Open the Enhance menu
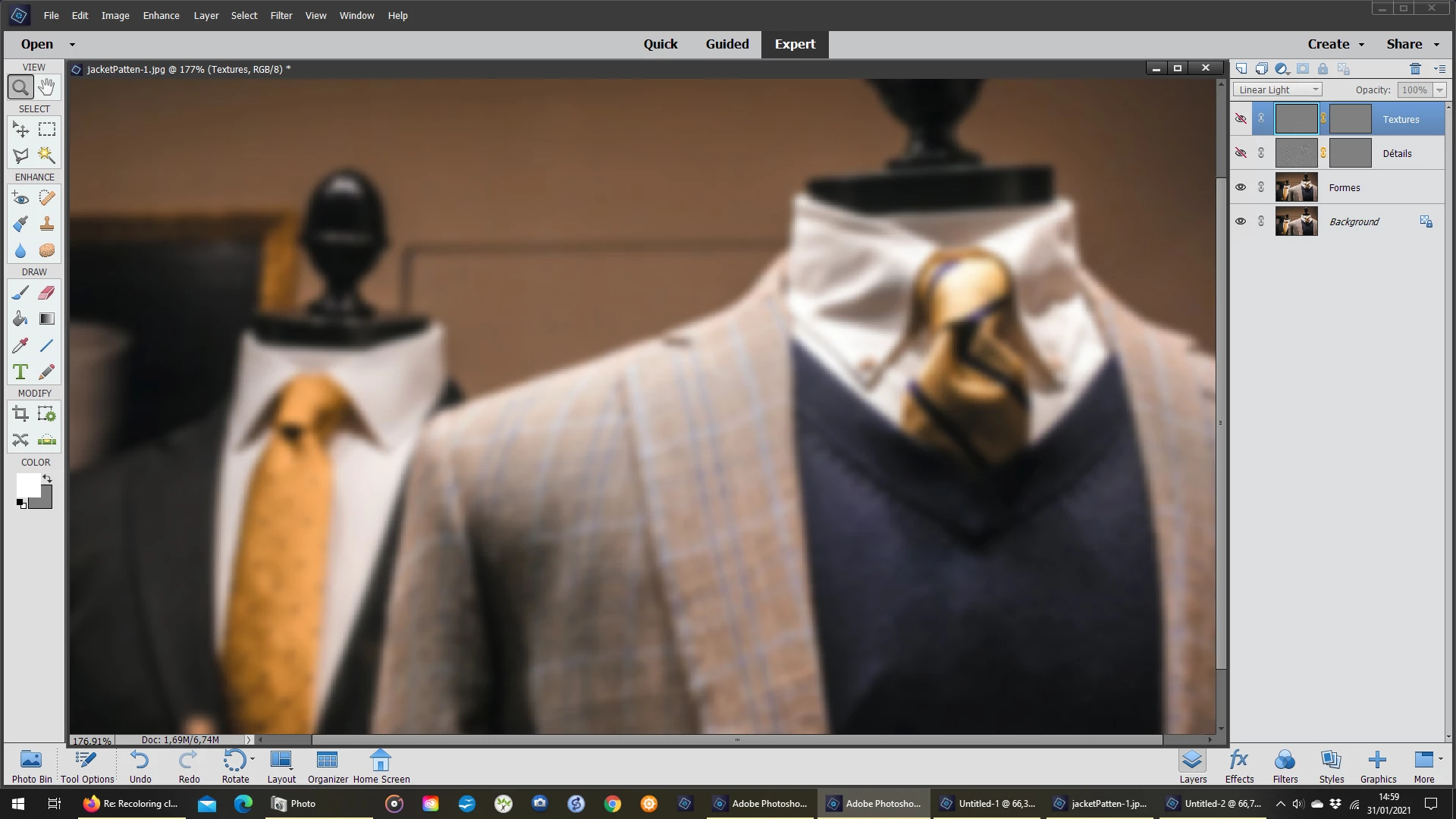This screenshot has height=819, width=1456. 161,15
